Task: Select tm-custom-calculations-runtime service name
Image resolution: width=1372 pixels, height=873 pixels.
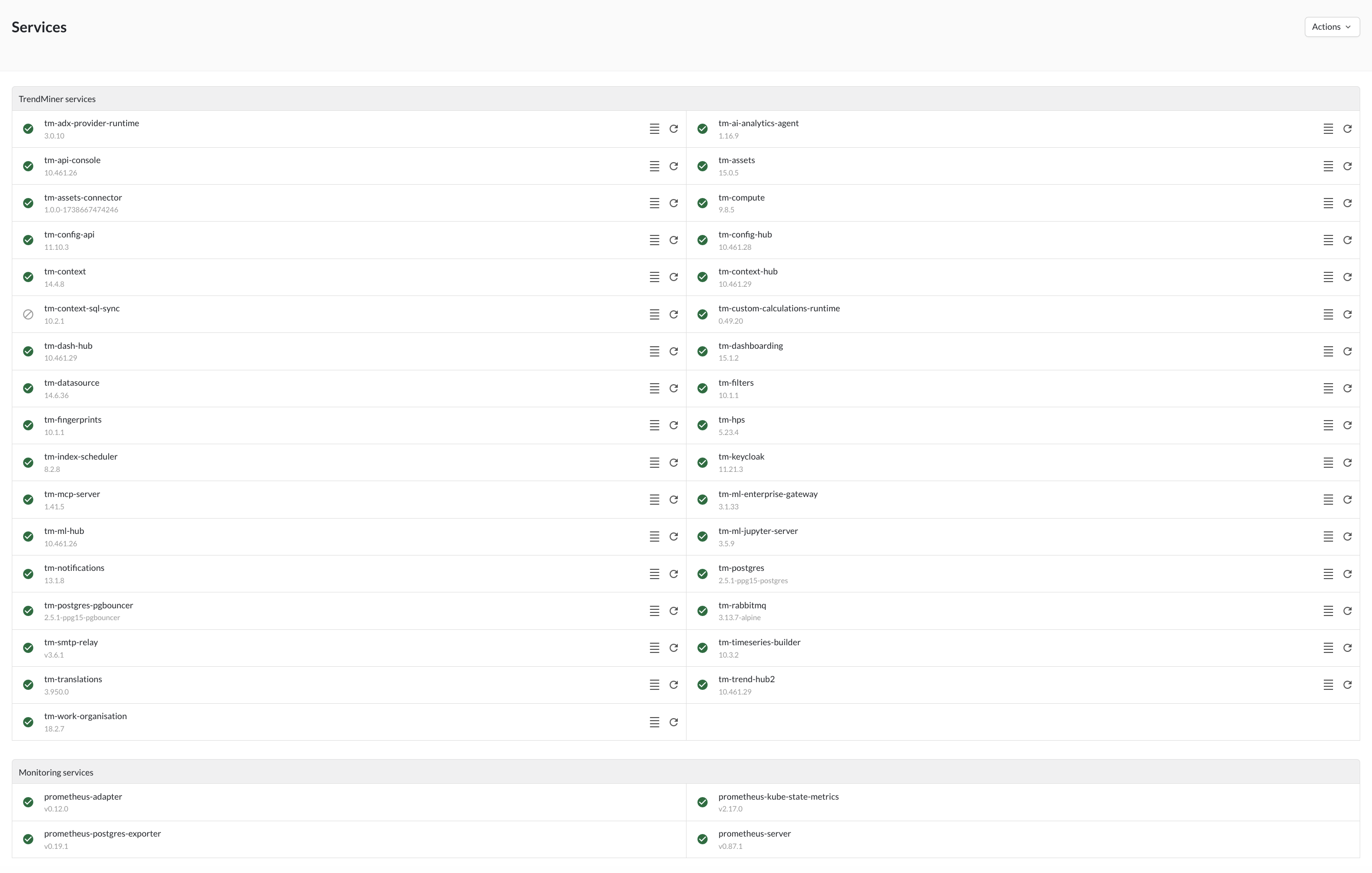Action: coord(779,308)
